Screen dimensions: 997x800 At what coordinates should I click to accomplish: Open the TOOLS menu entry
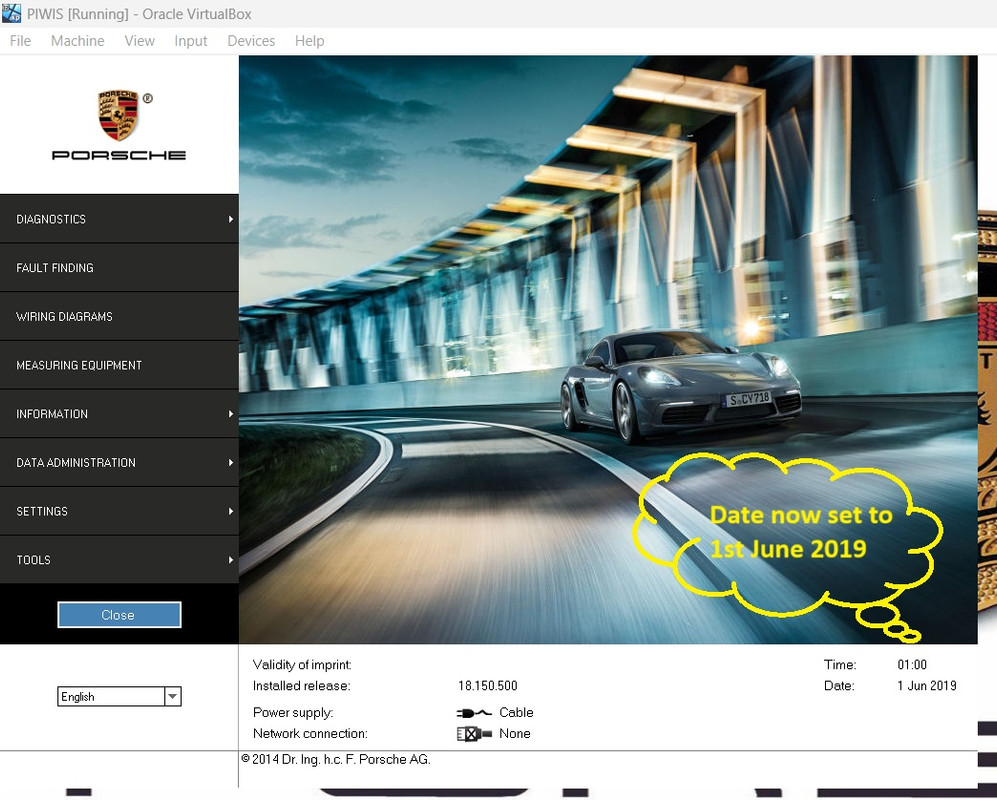(x=119, y=560)
